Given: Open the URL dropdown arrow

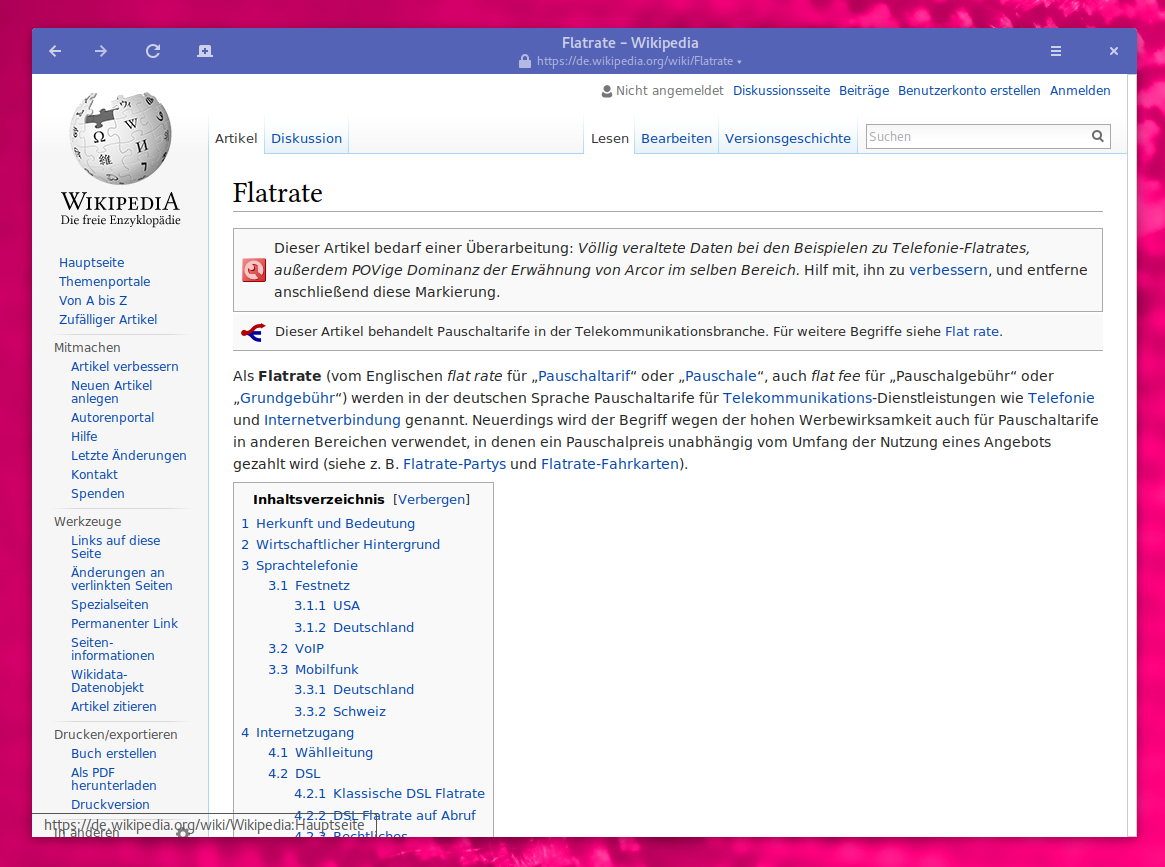Looking at the screenshot, I should point(739,62).
